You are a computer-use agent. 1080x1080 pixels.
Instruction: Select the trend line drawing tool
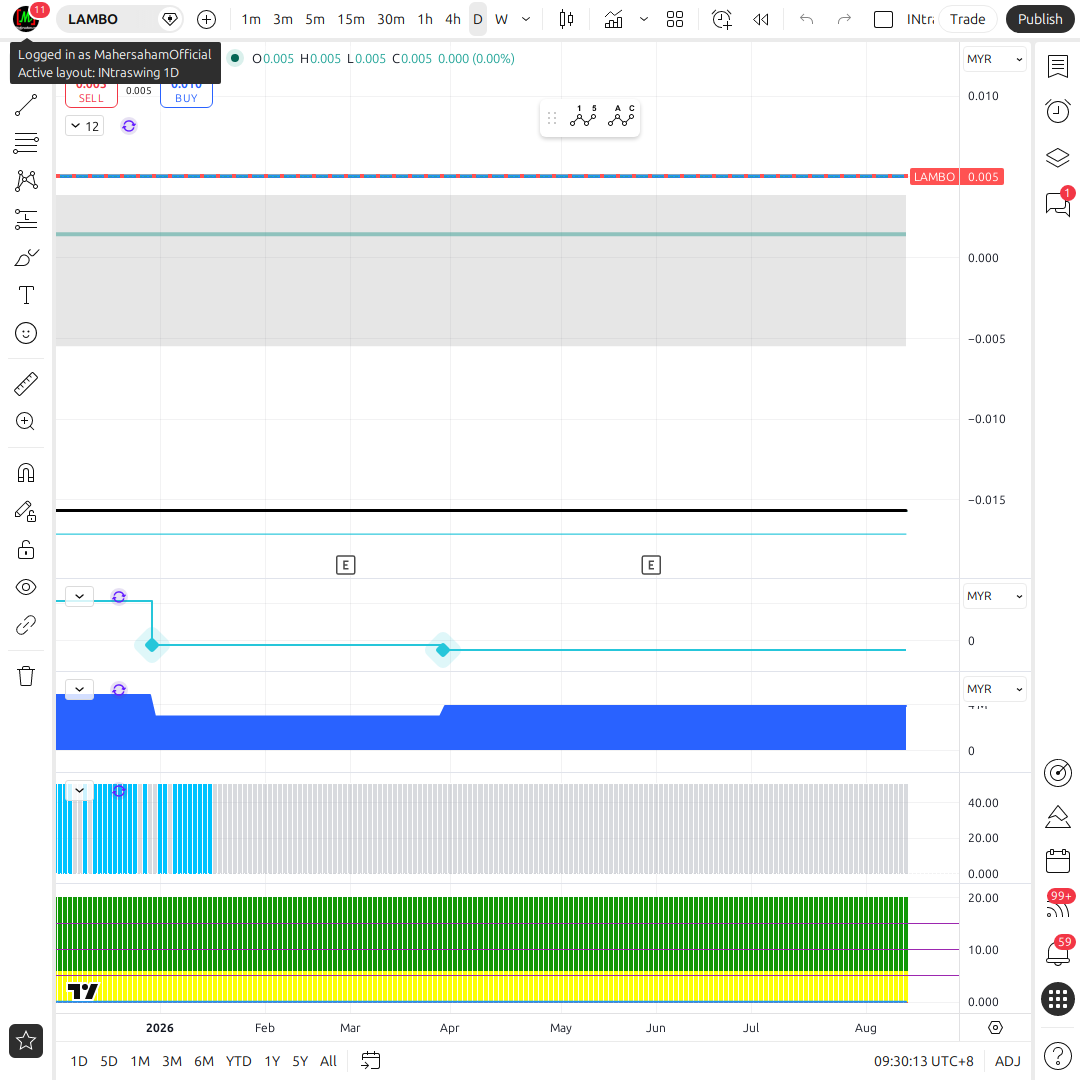coord(25,105)
